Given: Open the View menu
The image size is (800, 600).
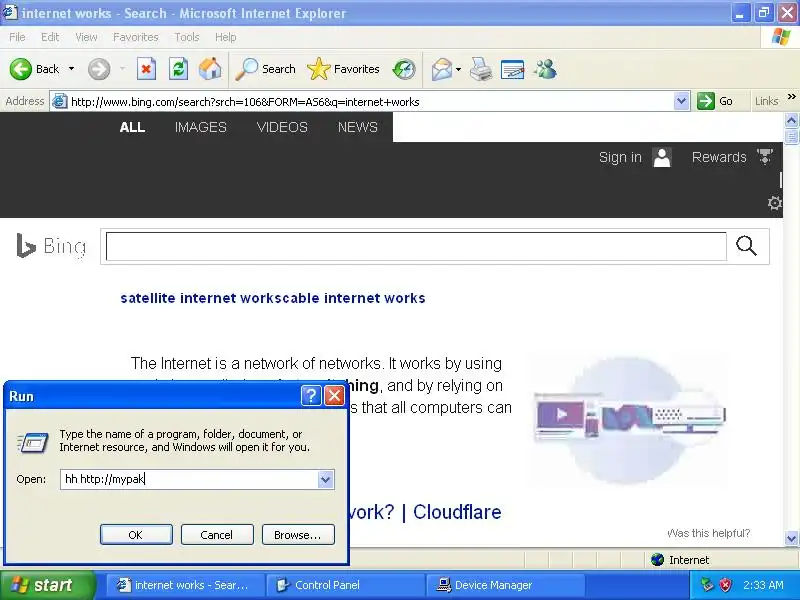Looking at the screenshot, I should 86,37.
